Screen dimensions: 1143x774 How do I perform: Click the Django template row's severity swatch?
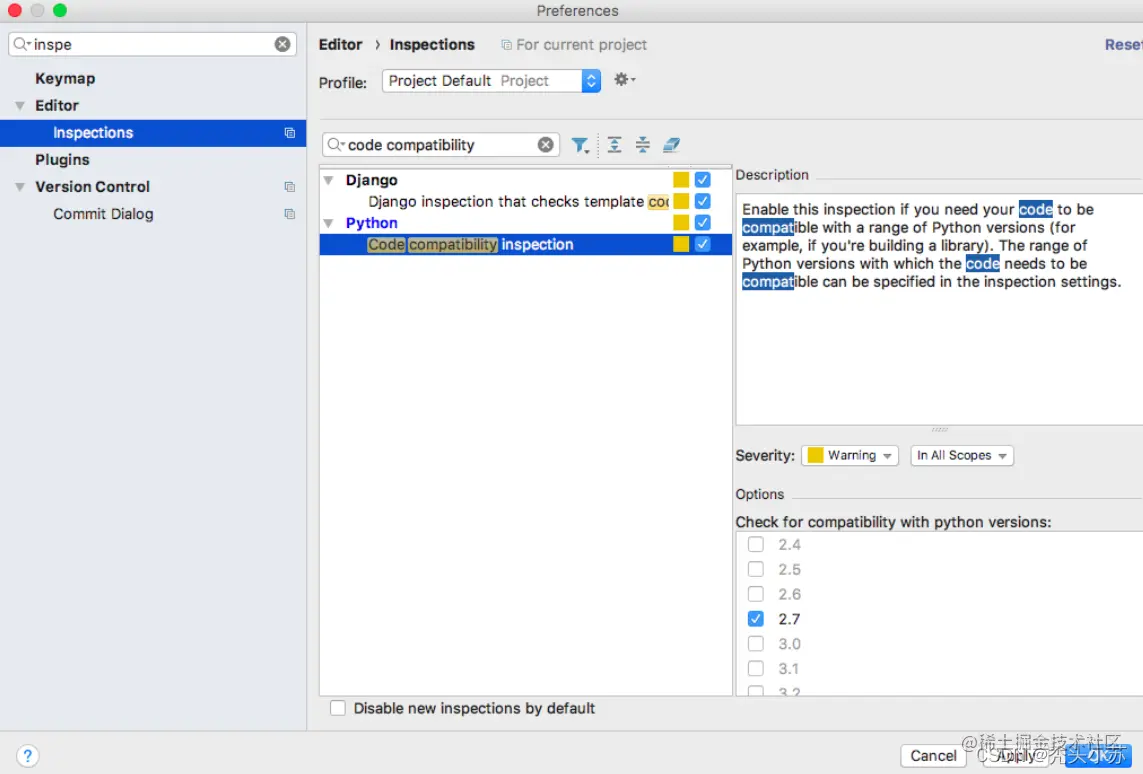coord(681,201)
